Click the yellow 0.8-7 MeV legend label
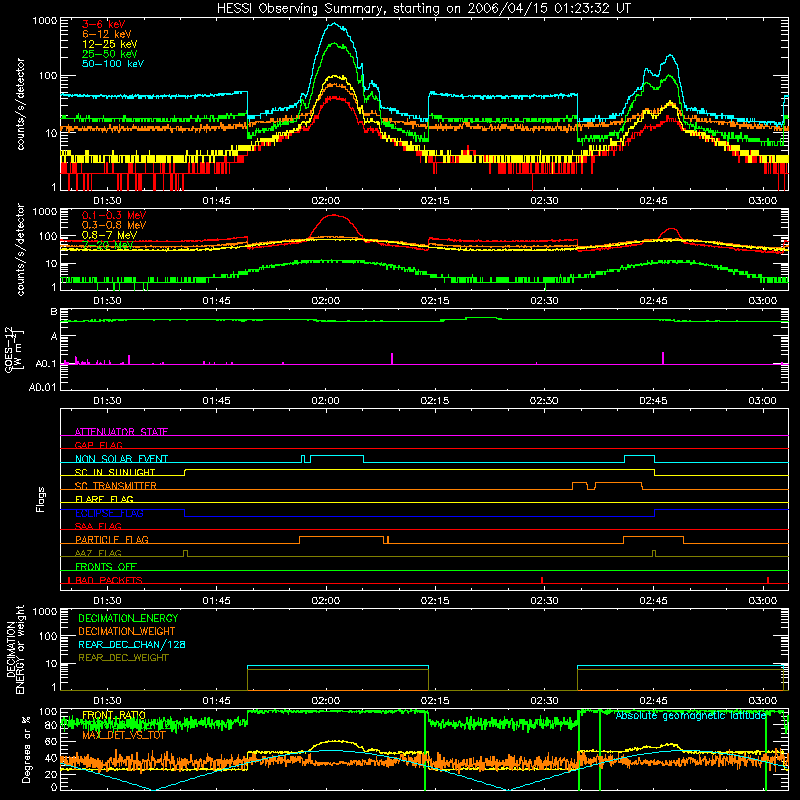The width and height of the screenshot is (800, 800). pyautogui.click(x=109, y=235)
